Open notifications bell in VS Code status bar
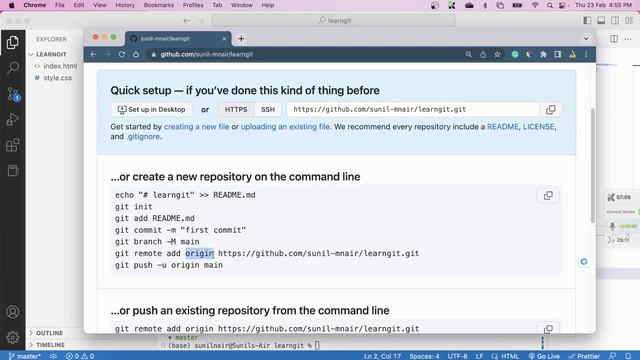 coord(628,356)
